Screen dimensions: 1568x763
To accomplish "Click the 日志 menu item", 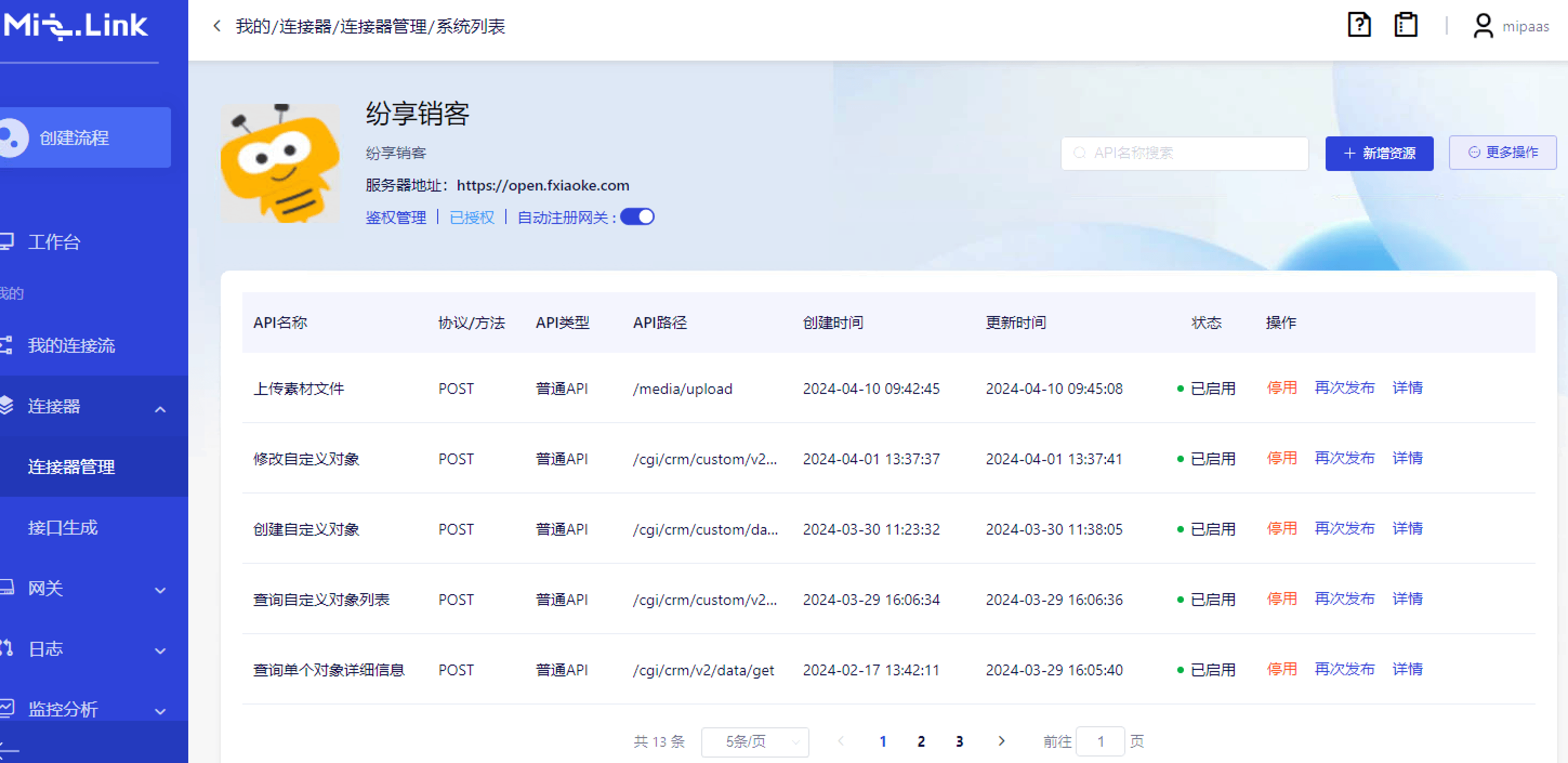I will pos(94,648).
